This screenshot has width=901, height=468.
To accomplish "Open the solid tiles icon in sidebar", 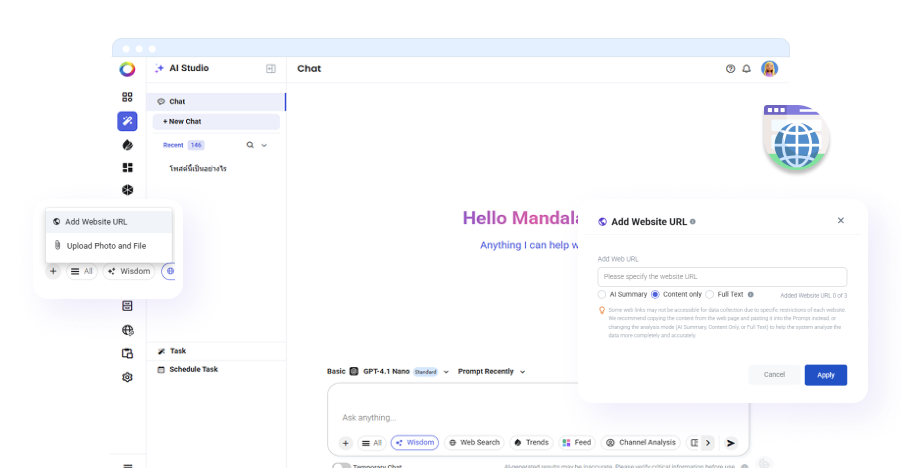I will [x=127, y=167].
